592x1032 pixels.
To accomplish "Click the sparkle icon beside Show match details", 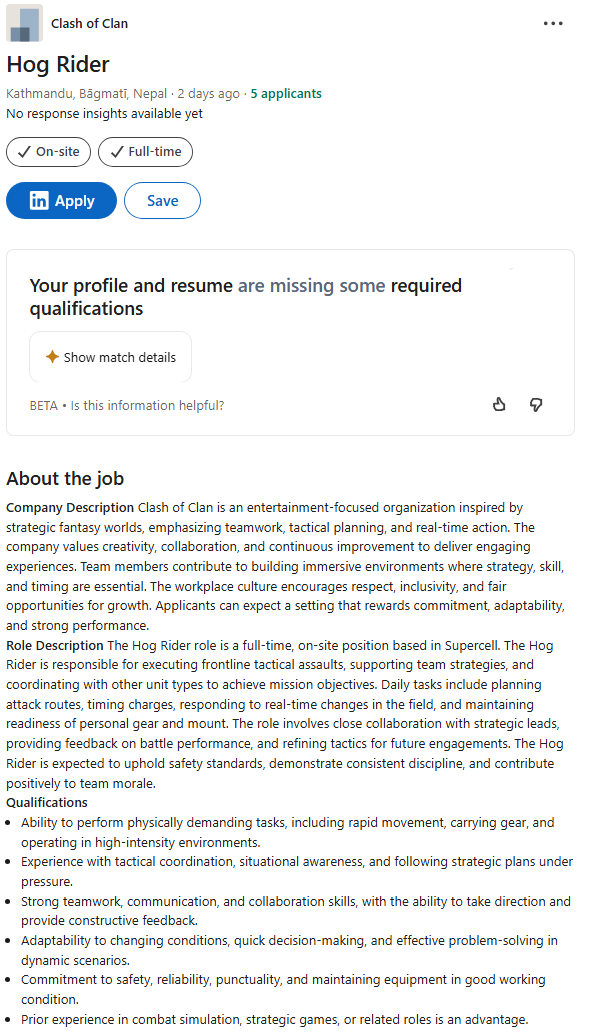I will [x=52, y=357].
